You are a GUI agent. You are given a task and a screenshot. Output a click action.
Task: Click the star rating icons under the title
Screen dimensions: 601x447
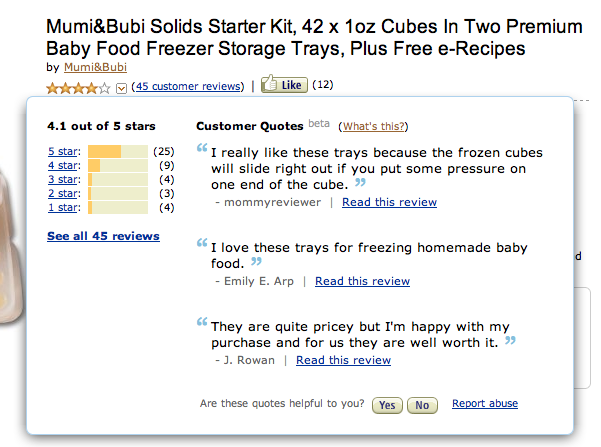point(79,87)
